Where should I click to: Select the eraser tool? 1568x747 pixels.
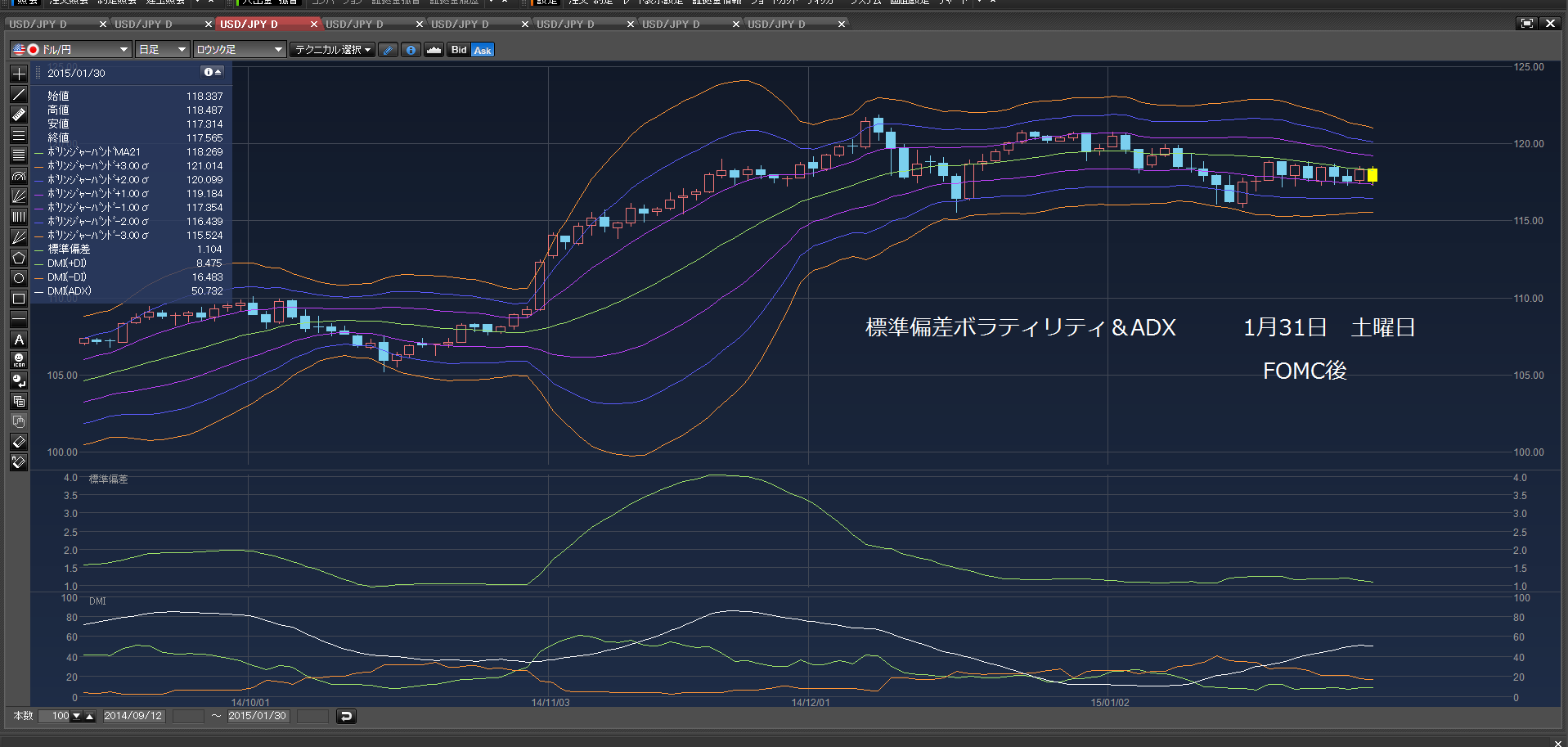tap(19, 442)
